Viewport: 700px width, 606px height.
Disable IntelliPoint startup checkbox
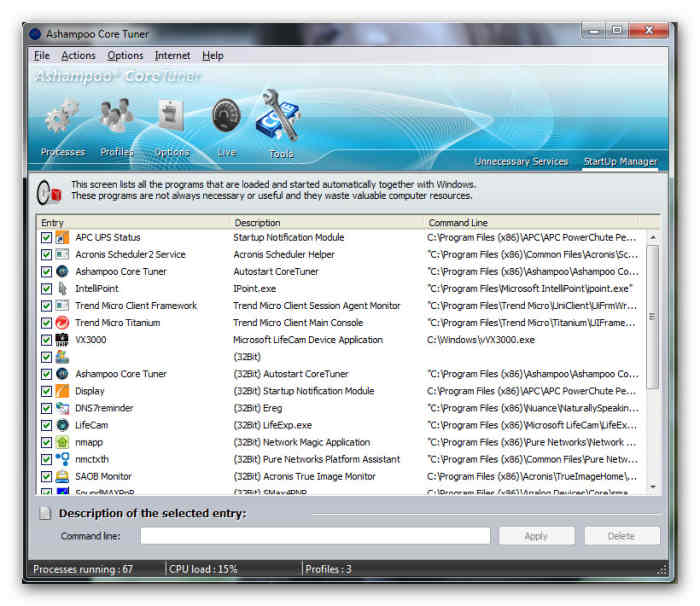tap(46, 288)
